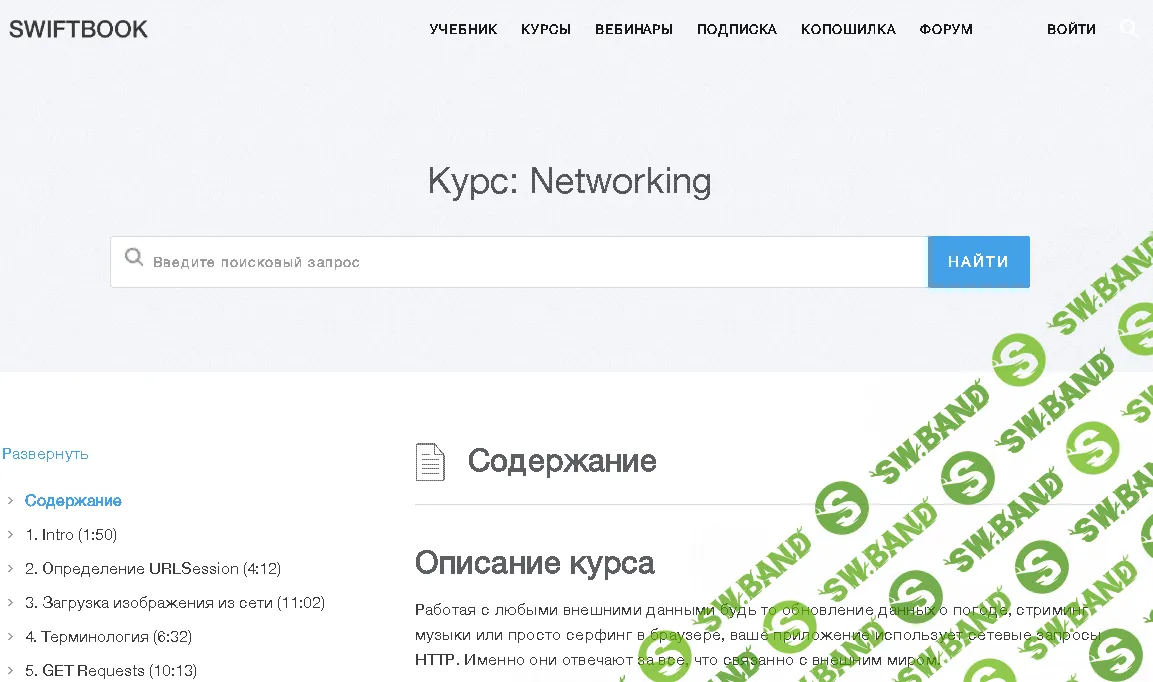Click ВОЙТИ to sign in

tap(1071, 29)
